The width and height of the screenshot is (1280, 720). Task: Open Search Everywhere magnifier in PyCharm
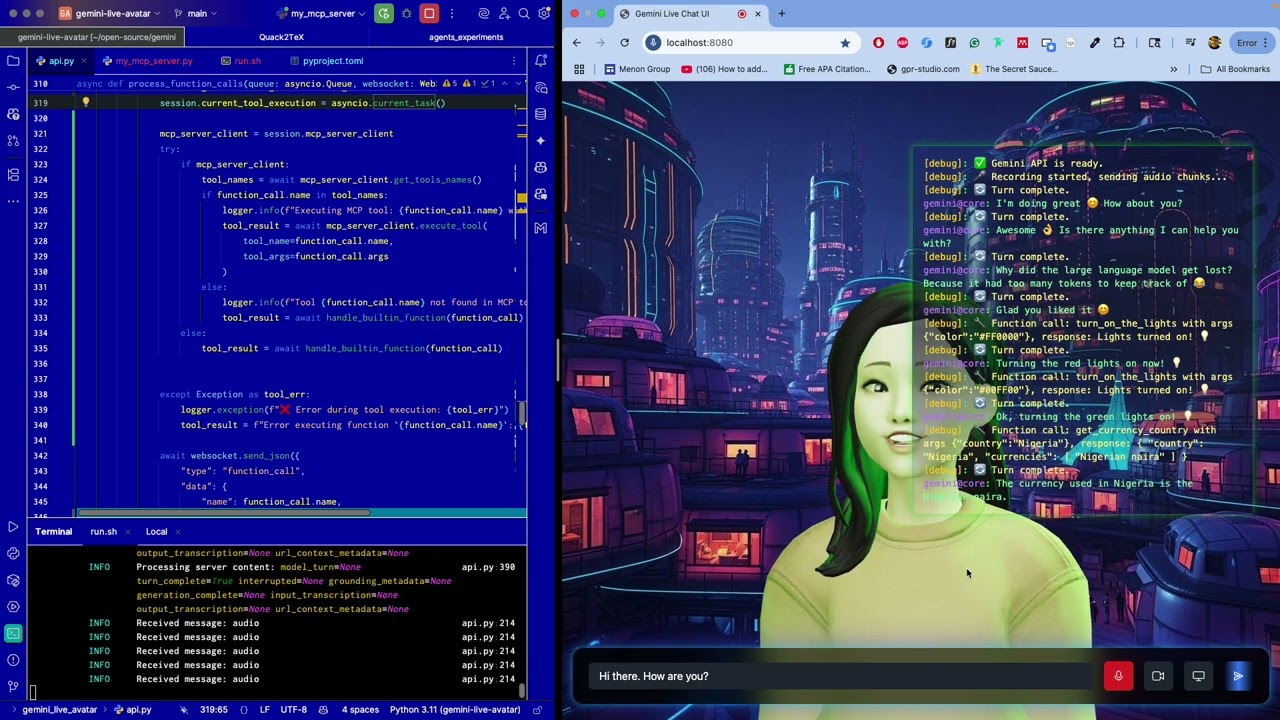(524, 13)
